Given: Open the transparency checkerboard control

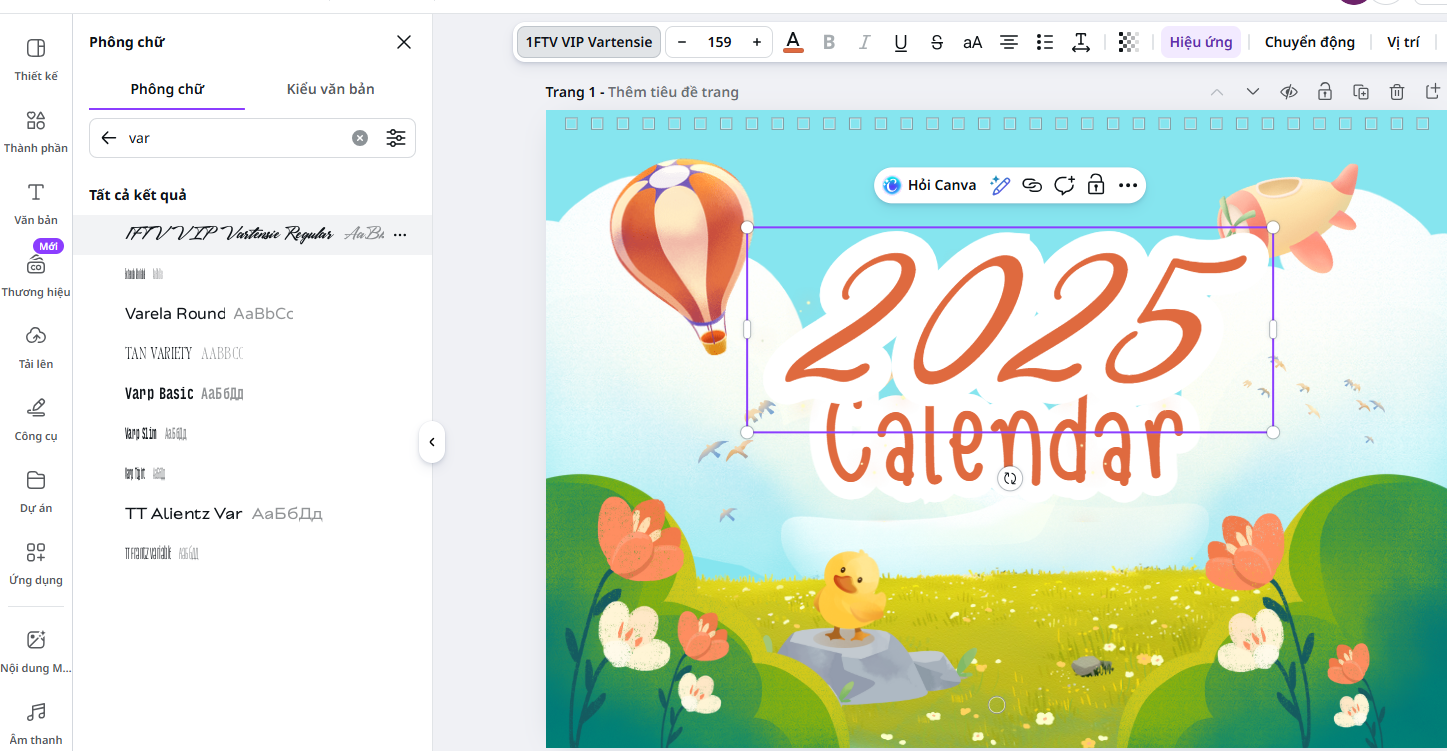Looking at the screenshot, I should pyautogui.click(x=1128, y=42).
